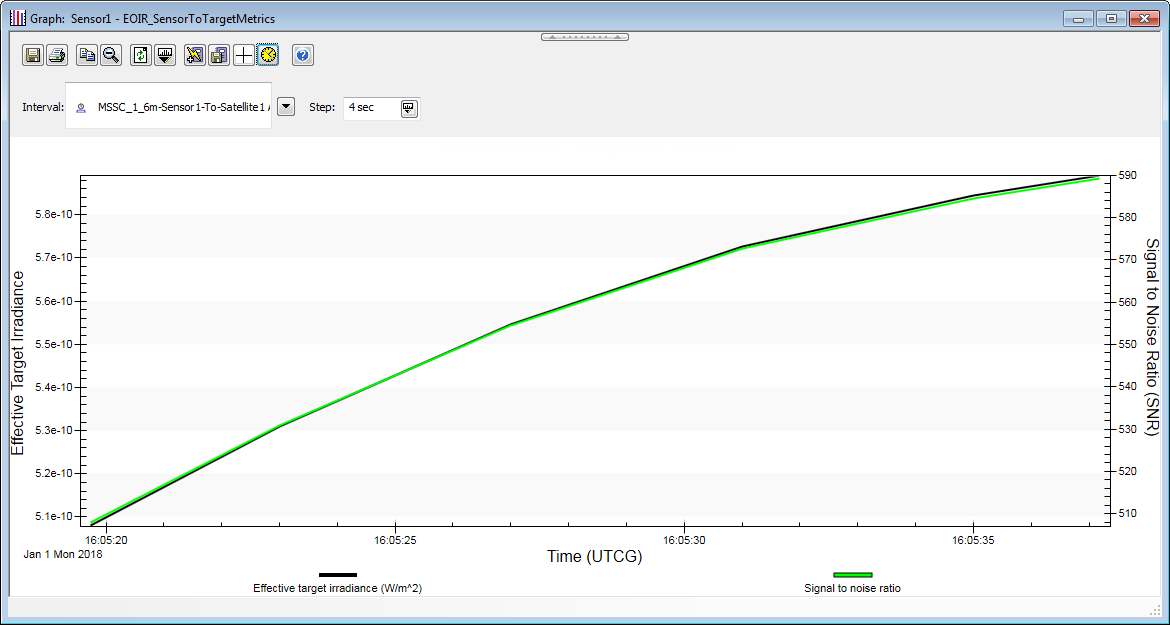Viewport: 1170px width, 625px height.
Task: Click the toolbar collapse grip at top
Action: pyautogui.click(x=585, y=37)
